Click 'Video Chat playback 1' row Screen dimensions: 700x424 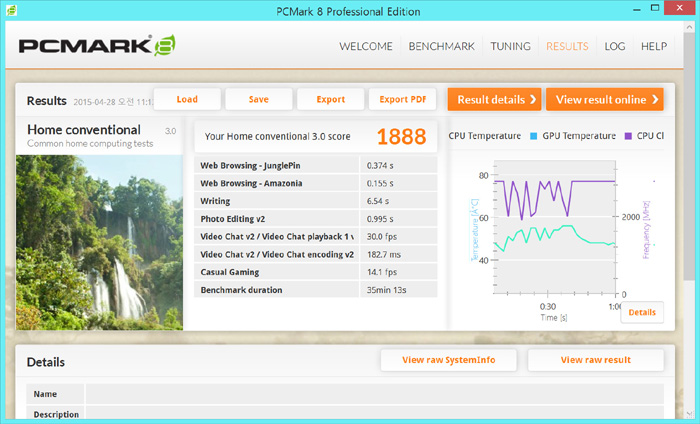click(316, 237)
